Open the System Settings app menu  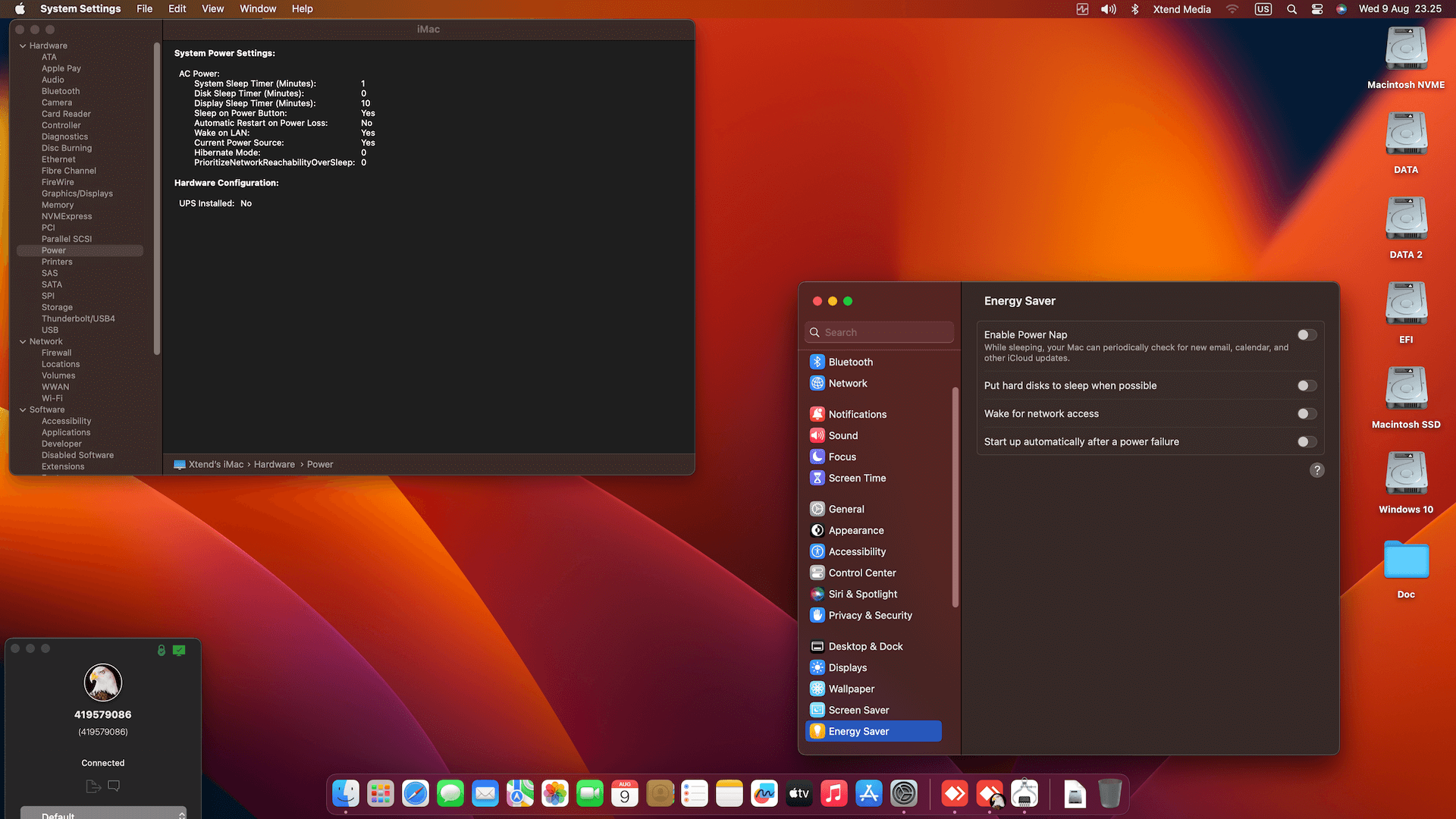pos(80,9)
